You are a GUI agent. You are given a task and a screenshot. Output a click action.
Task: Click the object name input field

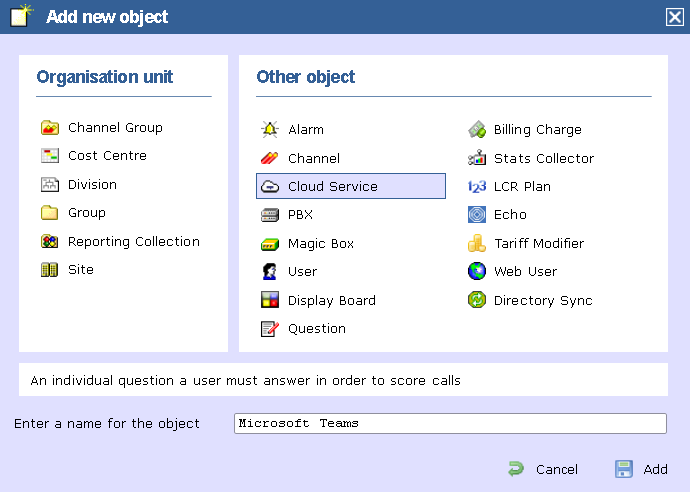click(450, 423)
